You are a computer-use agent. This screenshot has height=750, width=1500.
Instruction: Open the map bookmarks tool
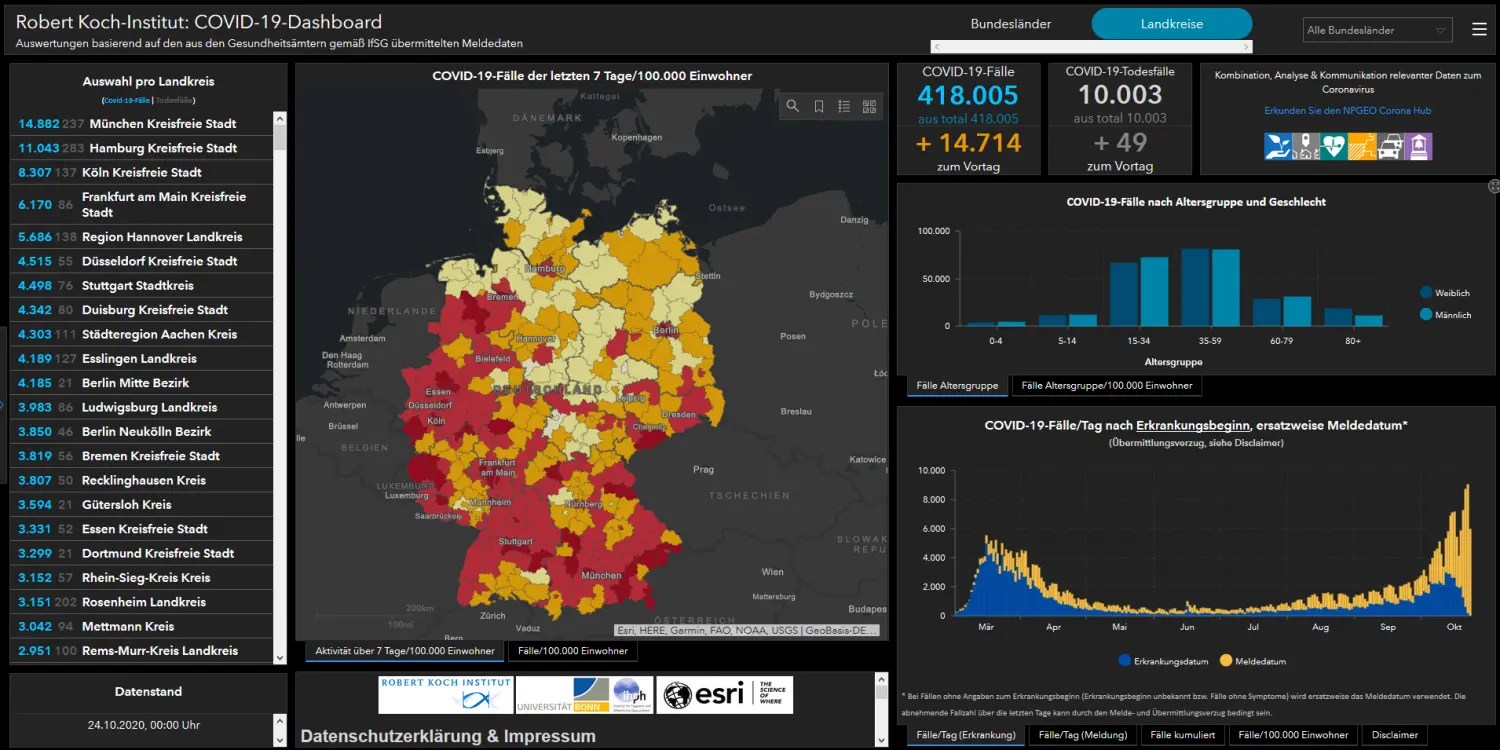coord(819,105)
